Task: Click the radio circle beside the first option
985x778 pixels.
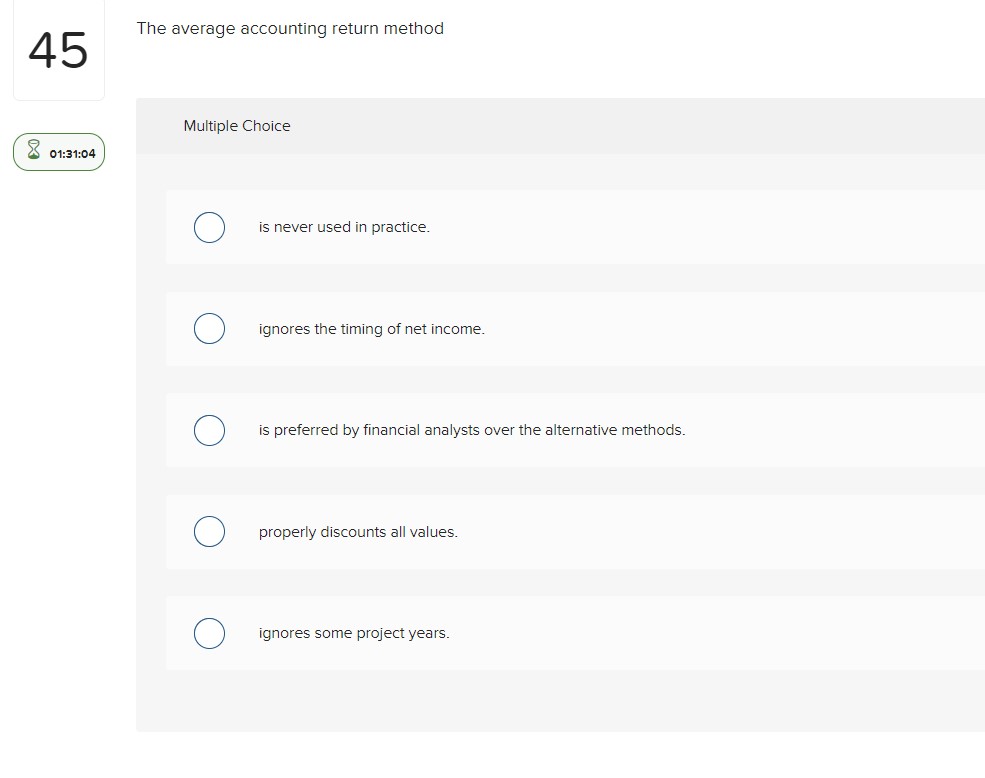Action: click(209, 227)
